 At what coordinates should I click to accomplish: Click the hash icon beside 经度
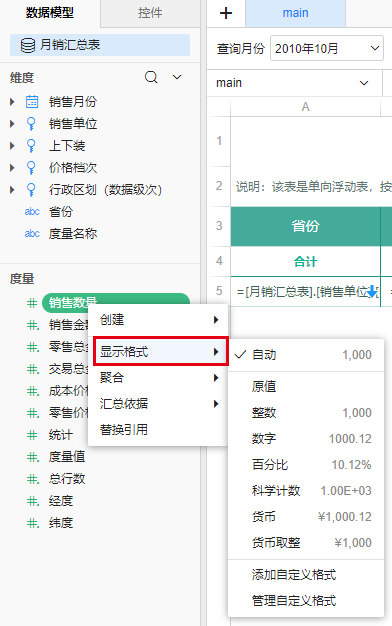pos(33,501)
